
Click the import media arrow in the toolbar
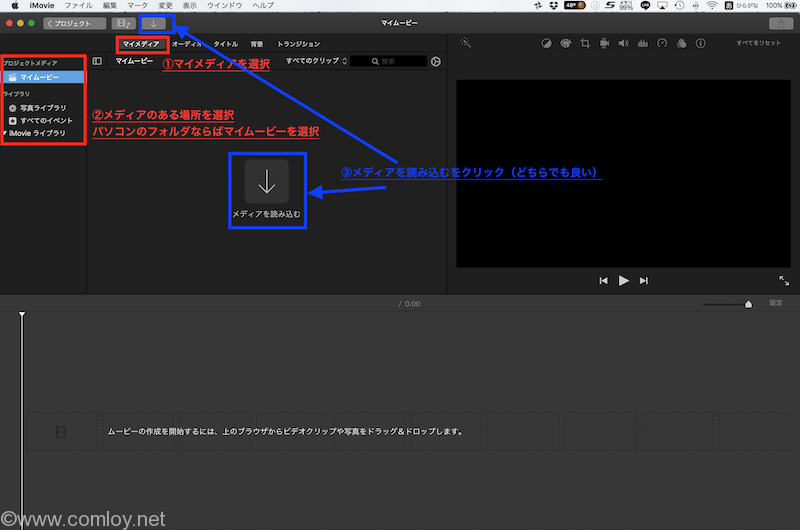[154, 23]
